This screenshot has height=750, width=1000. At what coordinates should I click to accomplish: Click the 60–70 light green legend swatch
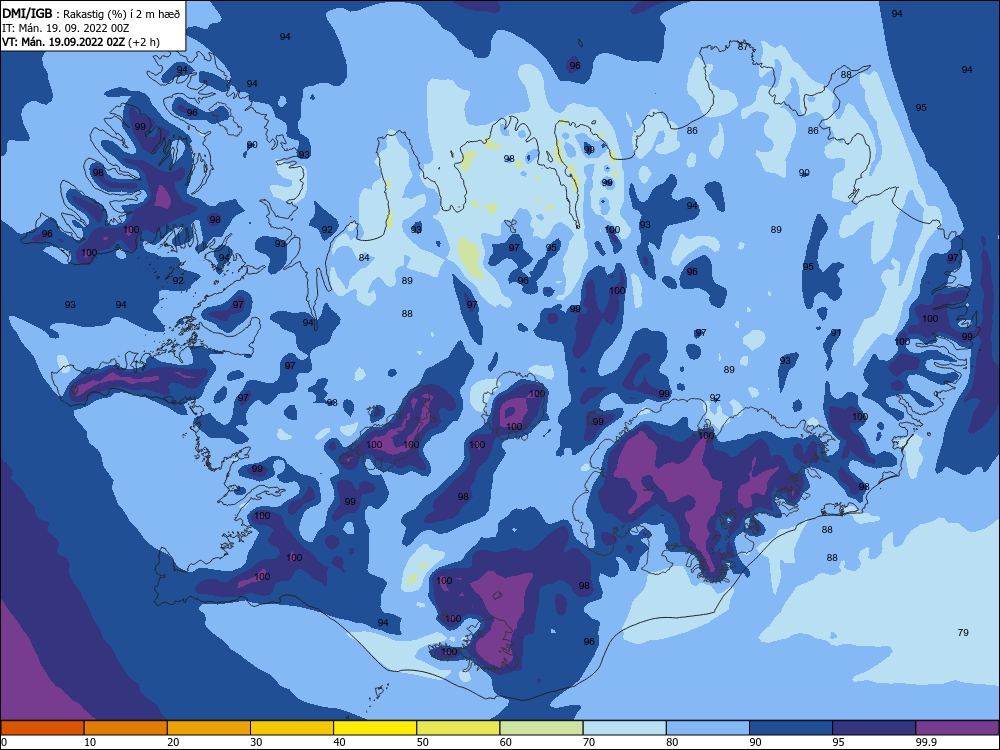(x=541, y=728)
